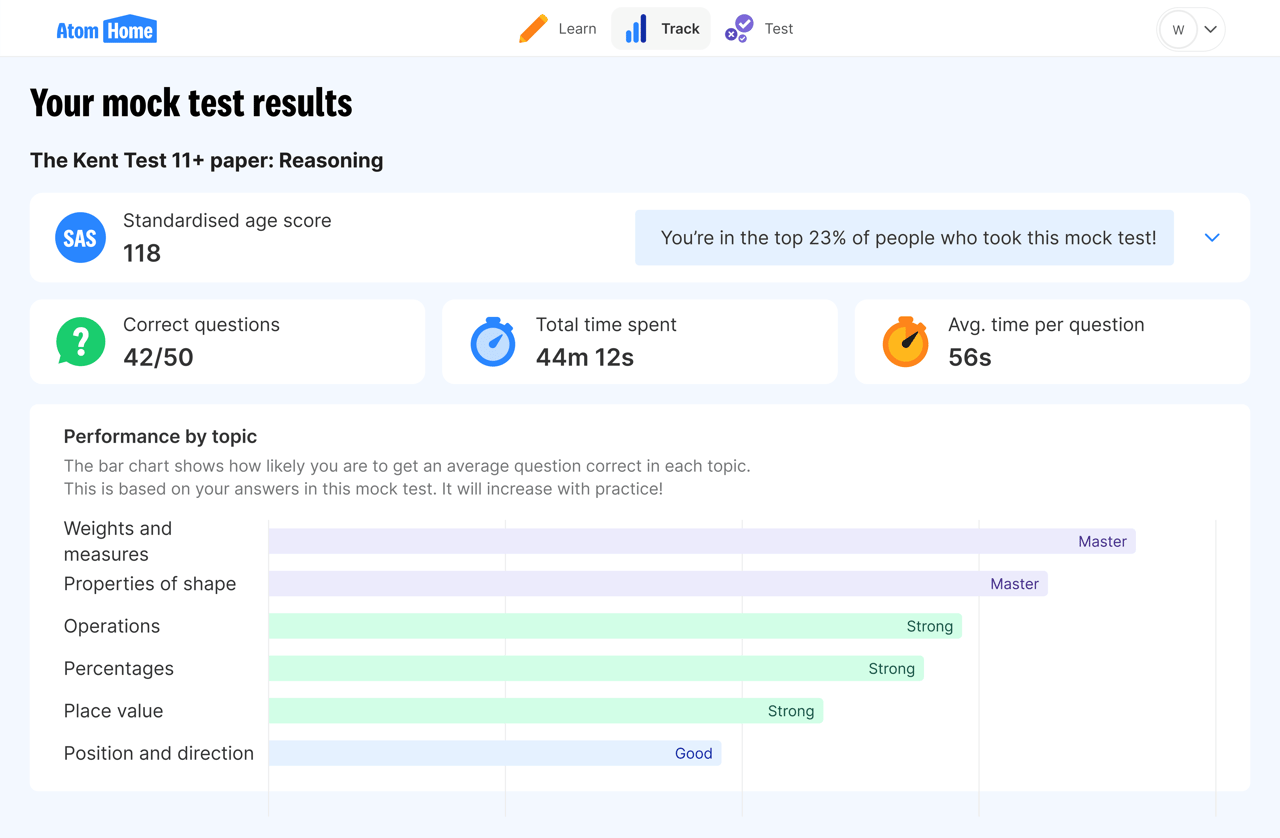Click the top 23% banner message
The width and height of the screenshot is (1280, 838).
tap(904, 238)
